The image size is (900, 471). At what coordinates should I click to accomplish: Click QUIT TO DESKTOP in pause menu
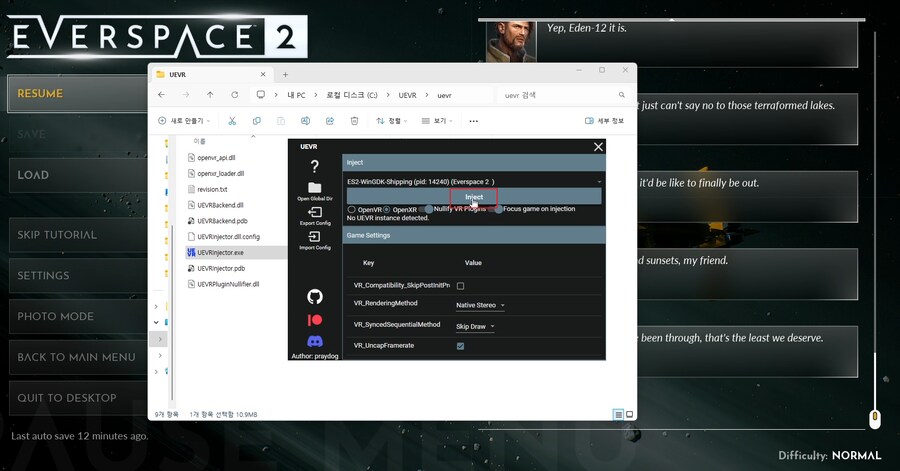click(79, 398)
